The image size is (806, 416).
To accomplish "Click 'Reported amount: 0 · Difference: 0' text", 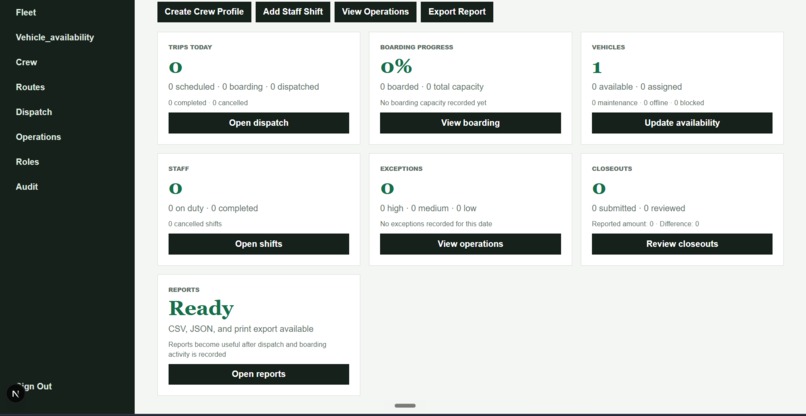I will pos(646,224).
